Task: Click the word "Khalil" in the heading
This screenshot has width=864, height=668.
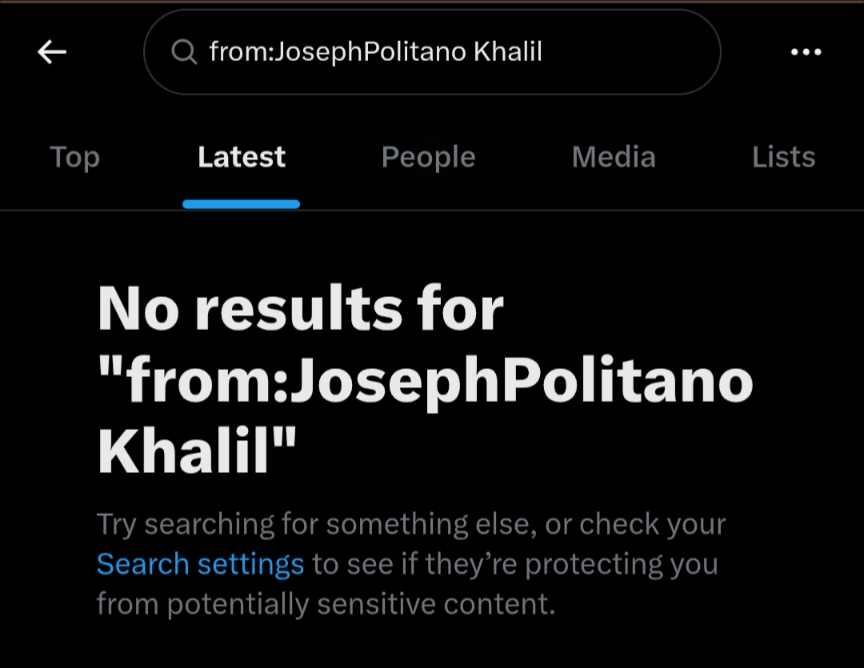Action: (185, 452)
